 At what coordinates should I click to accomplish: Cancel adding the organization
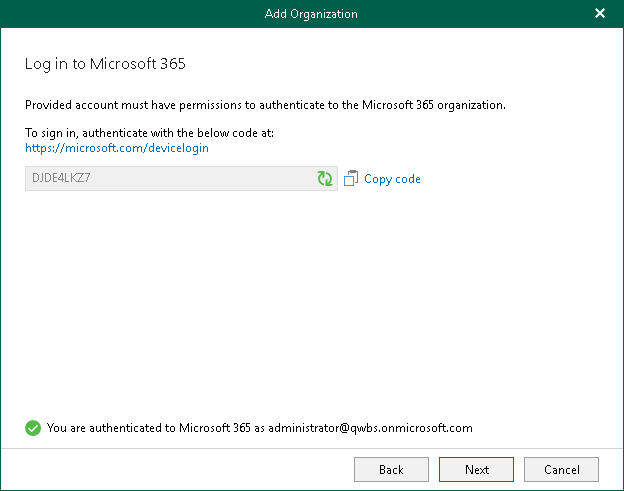[561, 469]
